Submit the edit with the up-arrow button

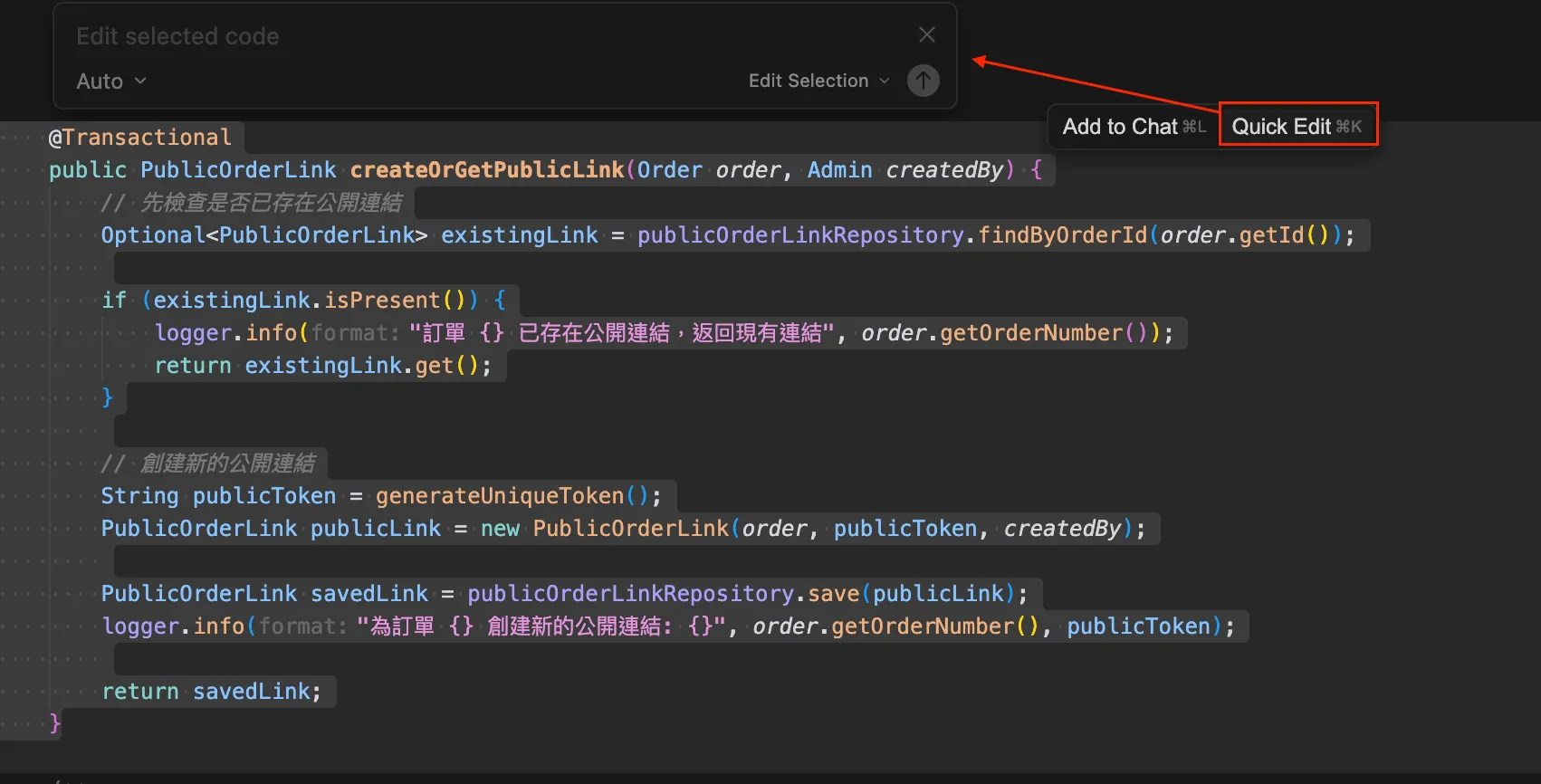923,81
